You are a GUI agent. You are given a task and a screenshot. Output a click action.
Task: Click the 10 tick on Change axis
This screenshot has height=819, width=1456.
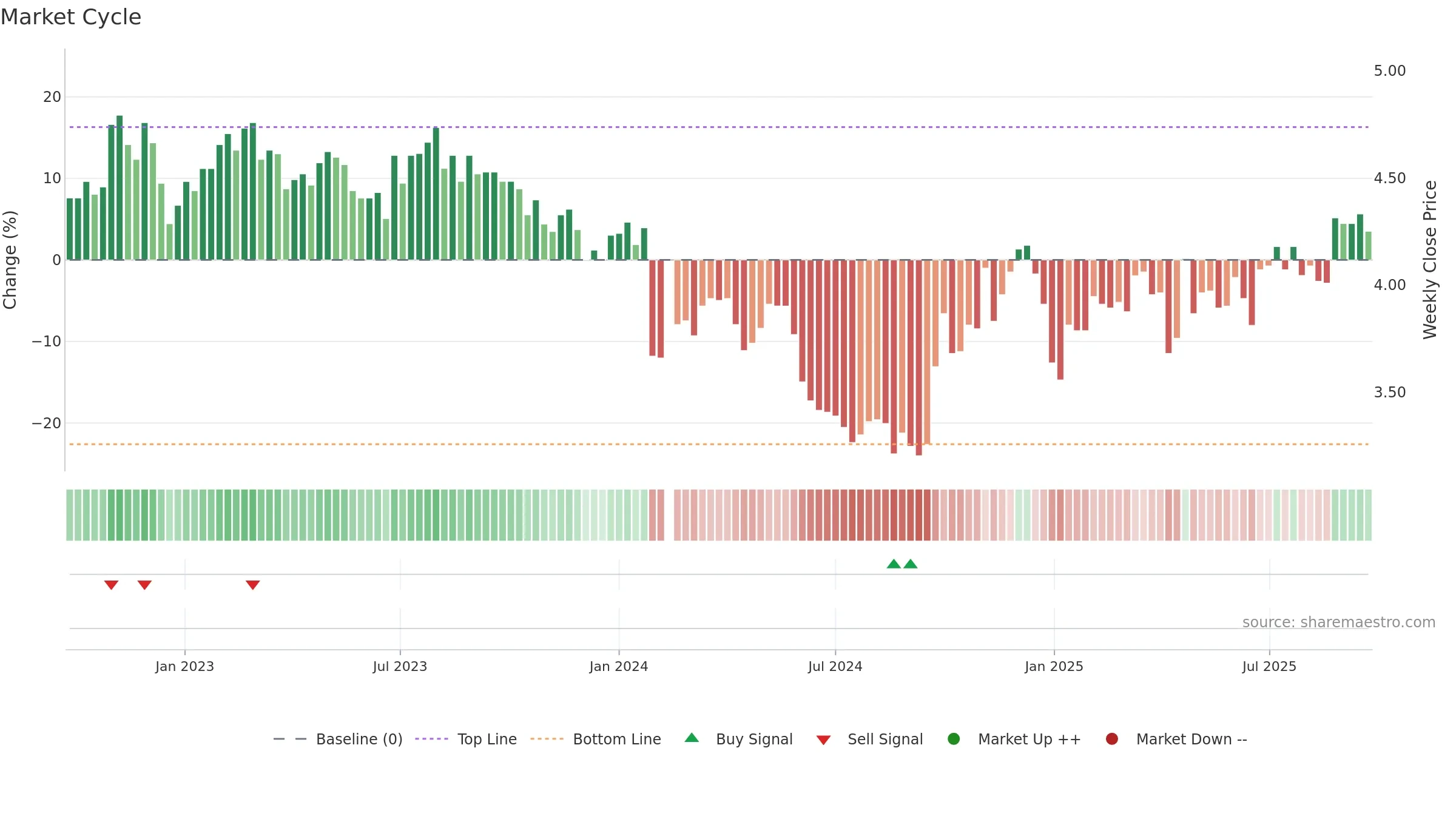pos(52,178)
